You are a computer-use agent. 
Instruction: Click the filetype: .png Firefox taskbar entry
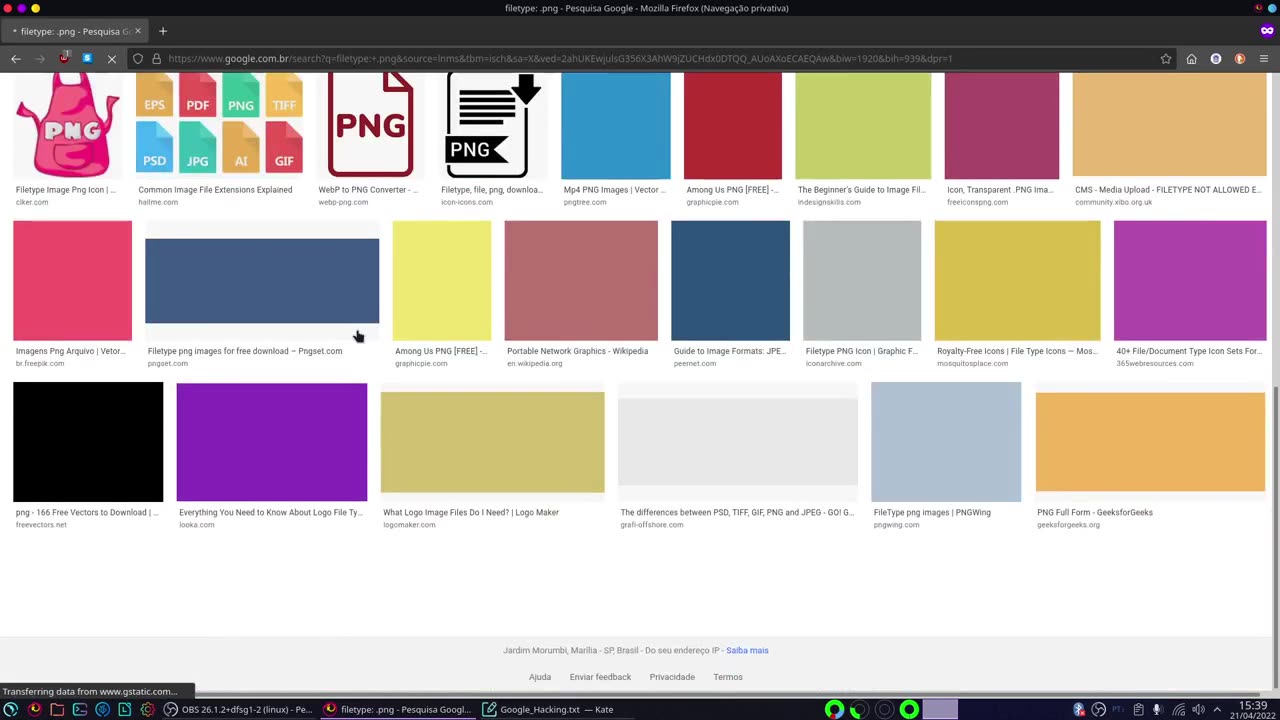pyautogui.click(x=398, y=710)
